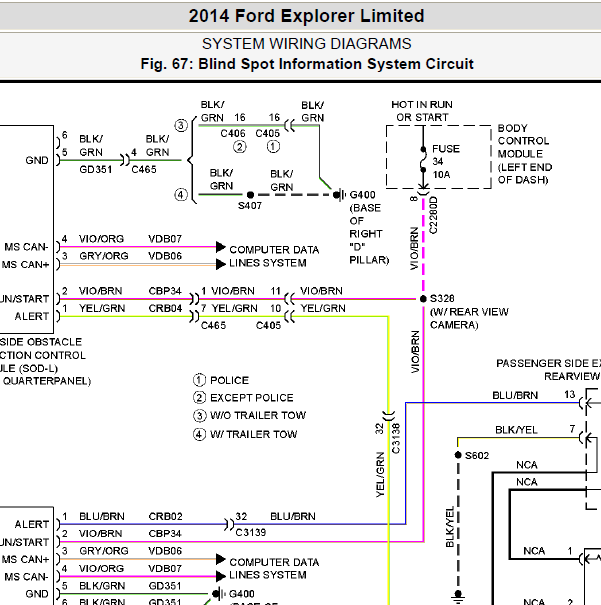601x605 pixels.
Task: Click the vertical 'YEL/GRN' wire label
Action: (x=380, y=475)
